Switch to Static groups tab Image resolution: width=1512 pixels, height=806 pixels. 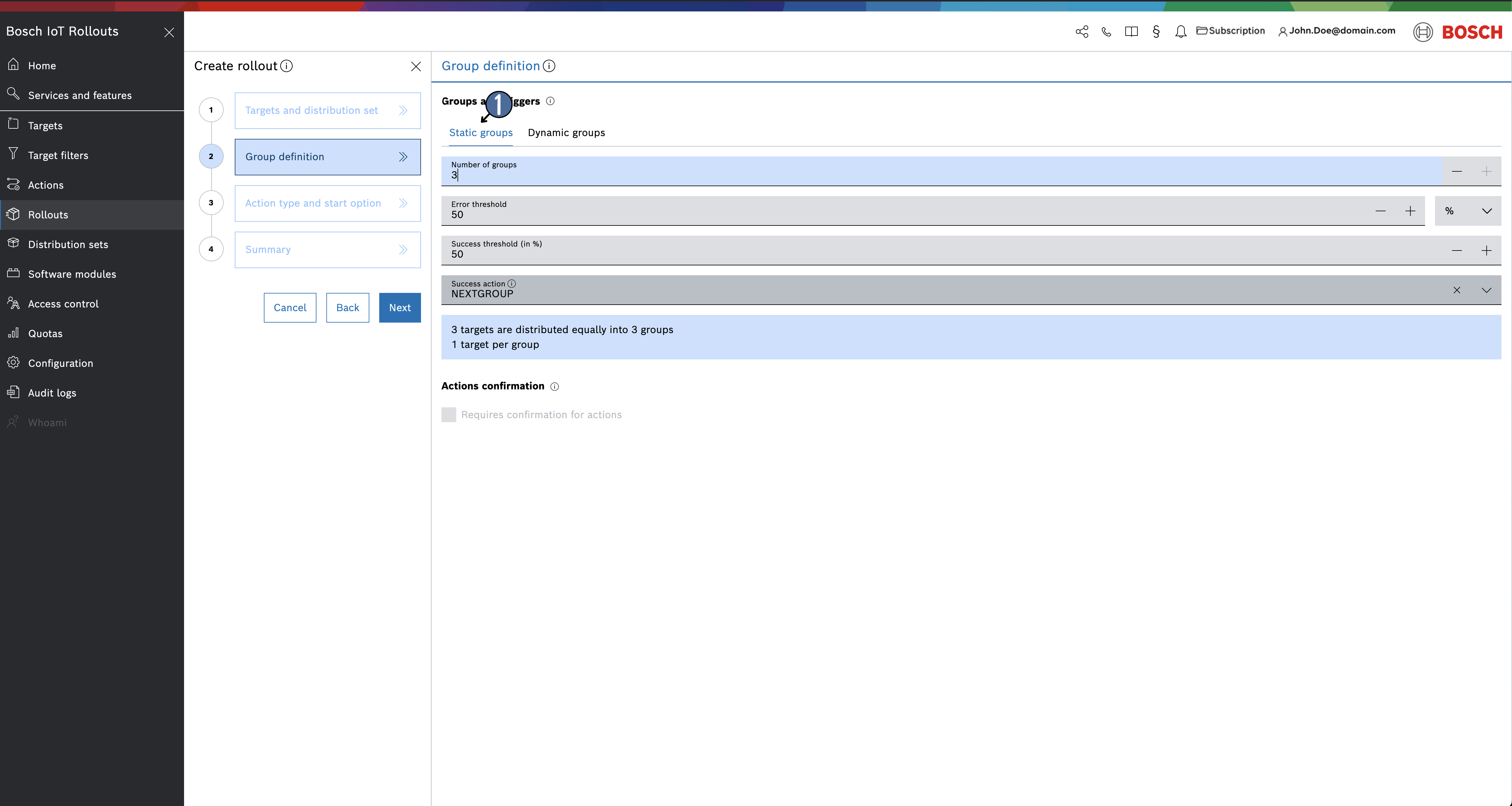pyautogui.click(x=481, y=133)
